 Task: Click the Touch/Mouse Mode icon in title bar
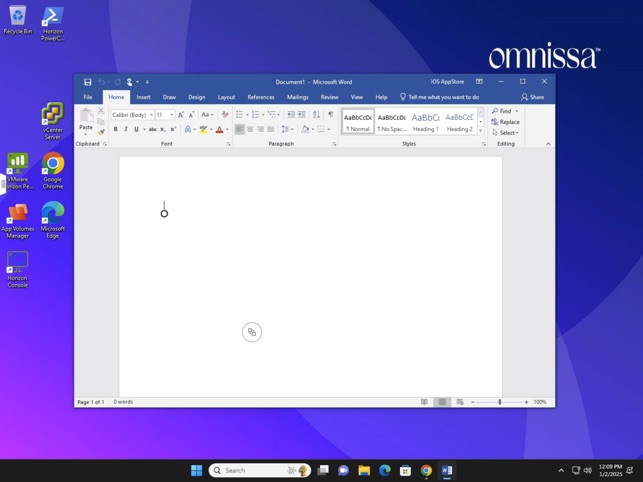click(x=130, y=82)
